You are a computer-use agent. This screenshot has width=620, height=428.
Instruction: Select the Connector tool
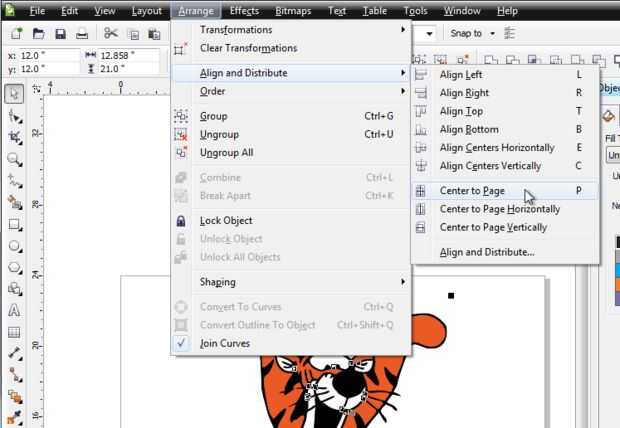coord(15,374)
